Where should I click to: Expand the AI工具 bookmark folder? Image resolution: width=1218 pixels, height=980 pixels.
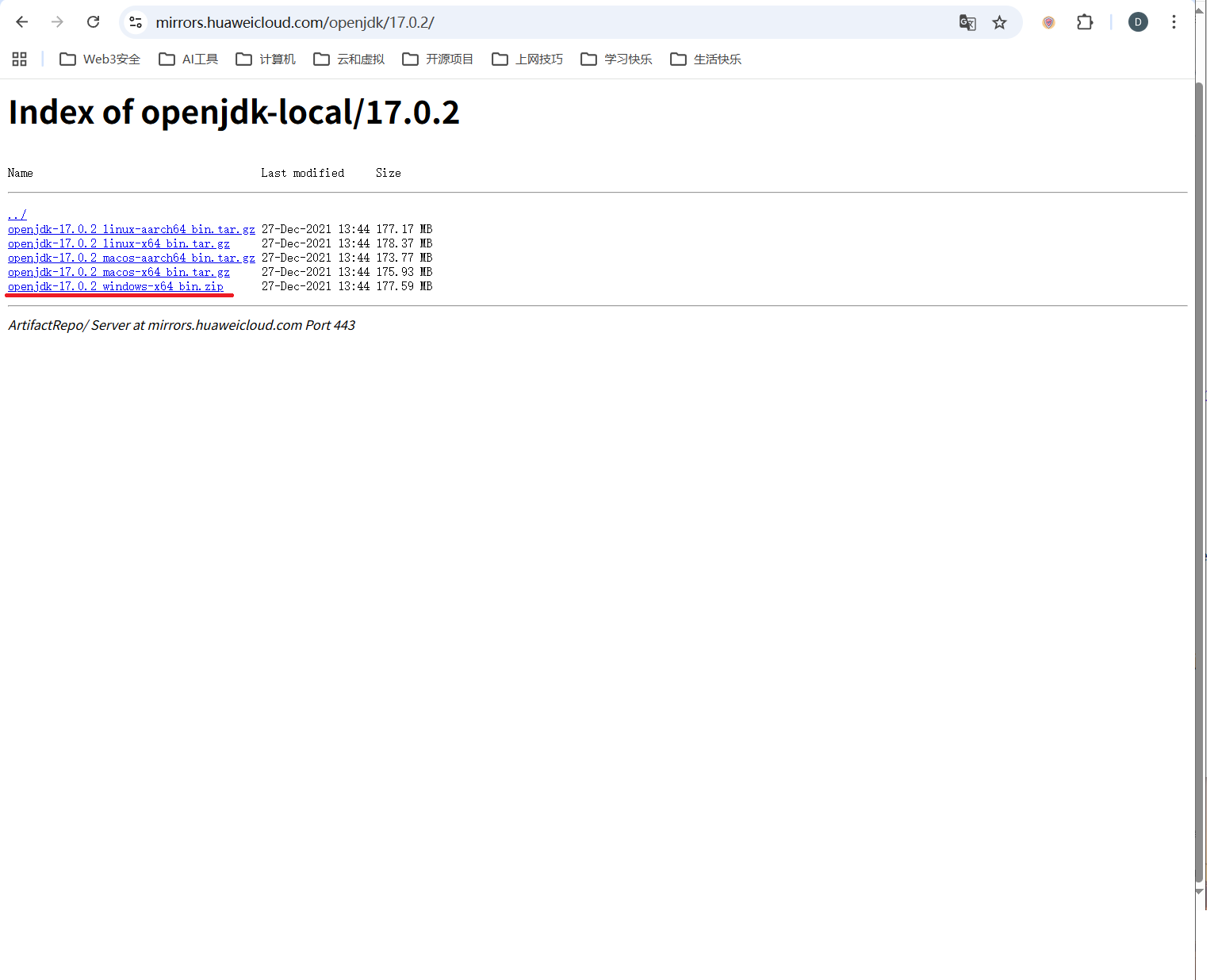point(189,59)
